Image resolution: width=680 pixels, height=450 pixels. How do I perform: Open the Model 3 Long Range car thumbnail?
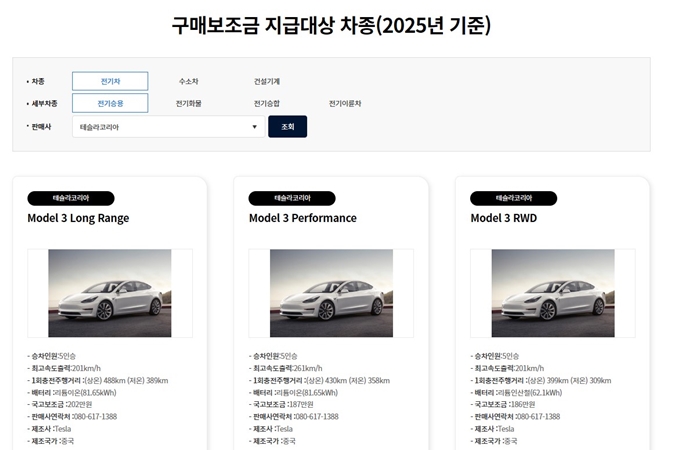(x=110, y=293)
